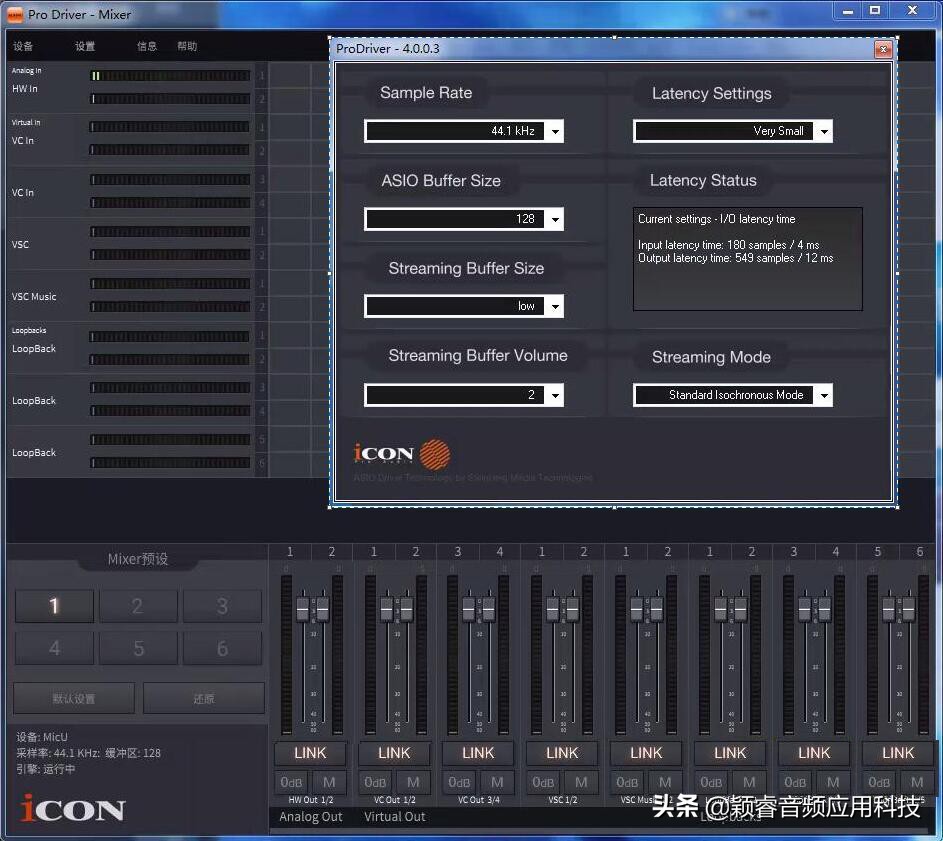Click the 默认设置 button
This screenshot has height=841, width=943.
point(74,698)
